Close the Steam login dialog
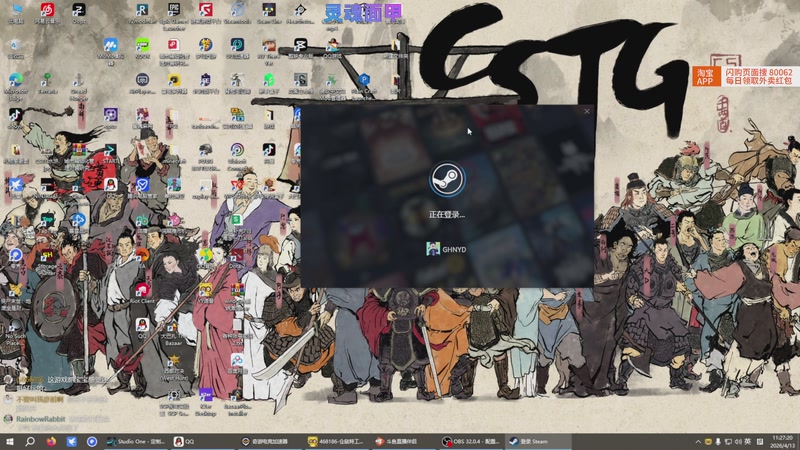800x450 pixels. [587, 111]
